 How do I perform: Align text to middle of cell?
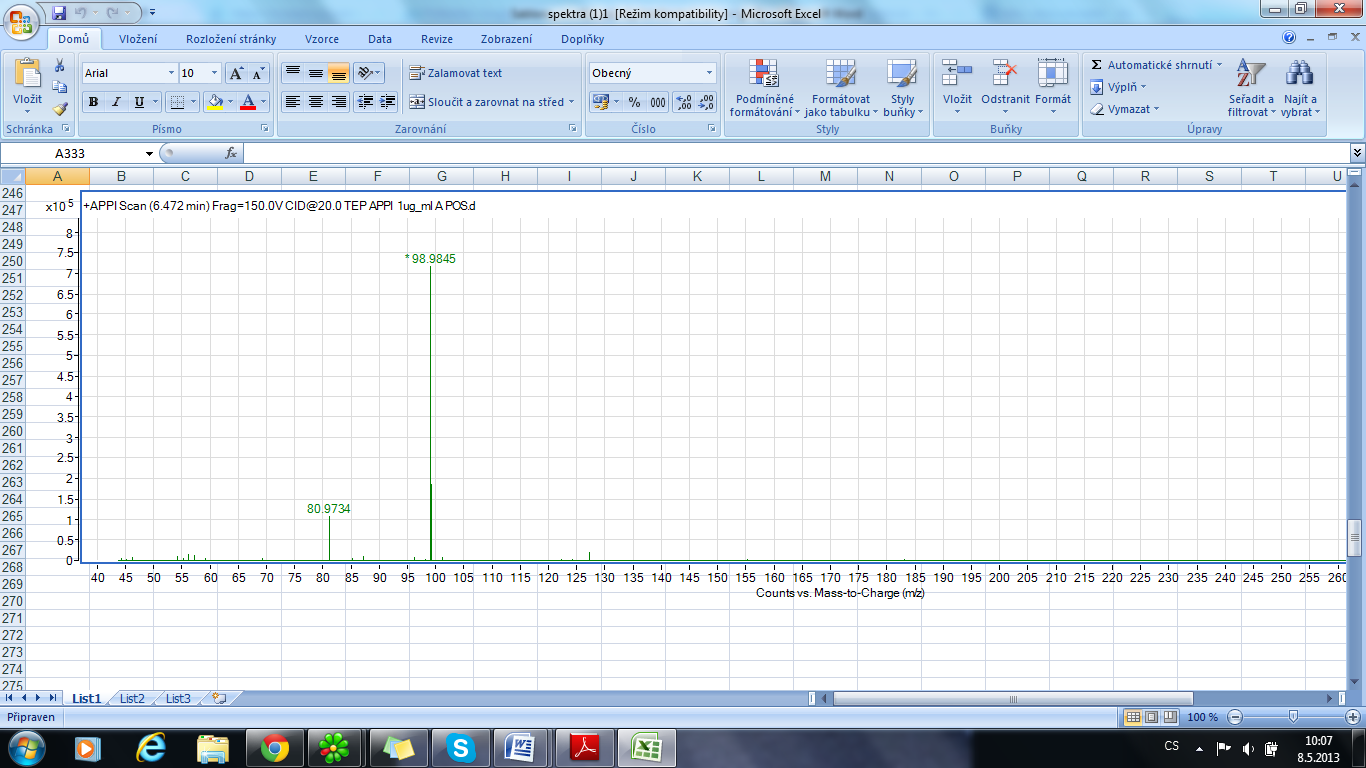click(315, 73)
